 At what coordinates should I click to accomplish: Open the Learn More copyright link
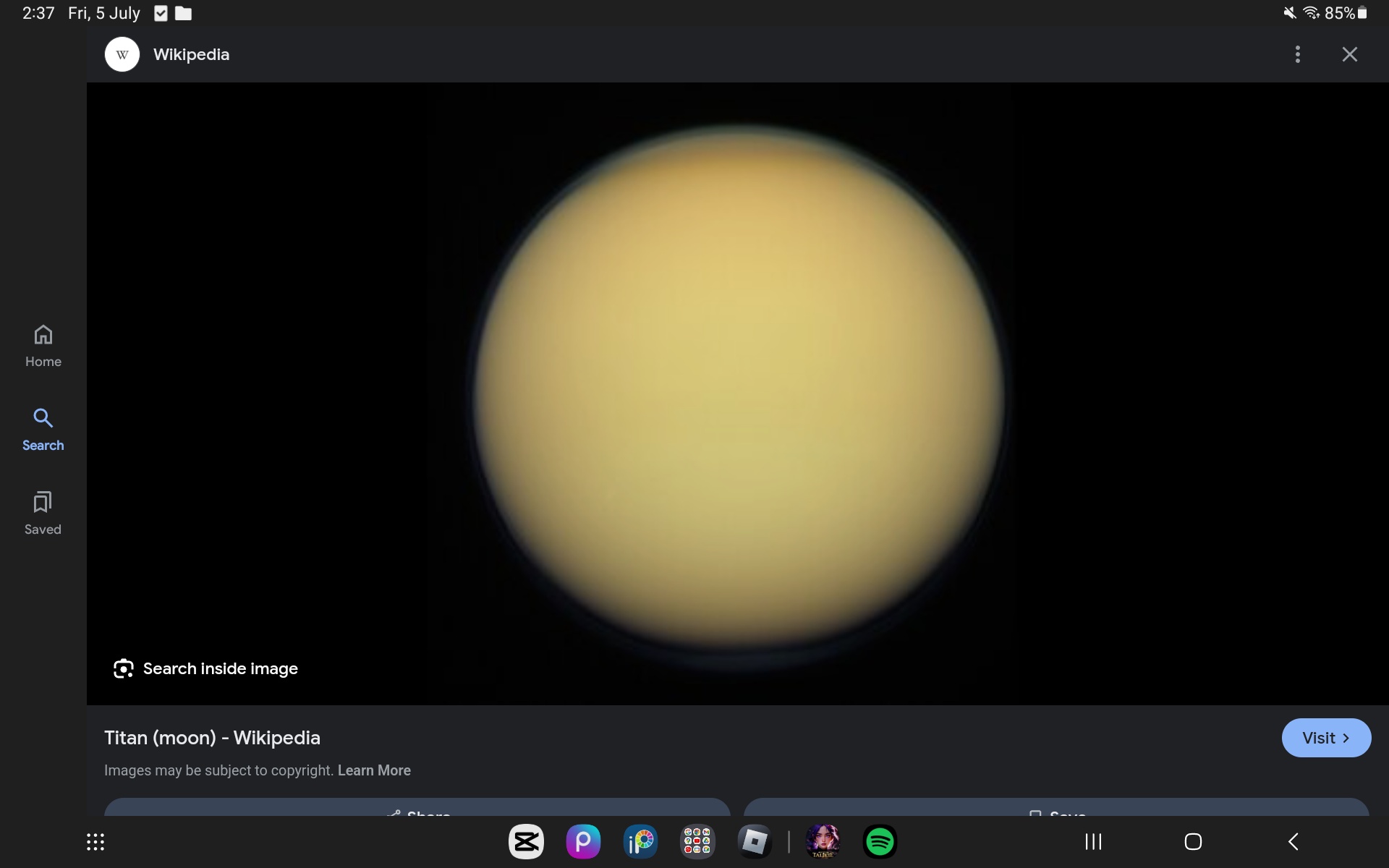click(374, 770)
